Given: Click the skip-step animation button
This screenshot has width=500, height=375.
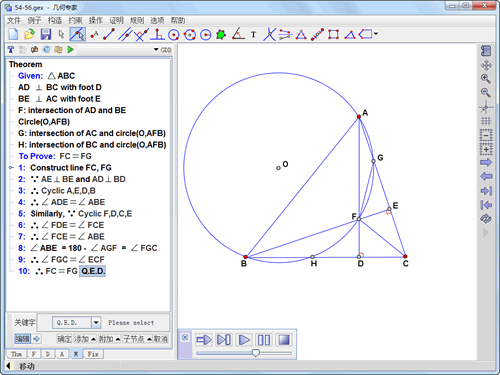Looking at the screenshot, I should tap(224, 340).
